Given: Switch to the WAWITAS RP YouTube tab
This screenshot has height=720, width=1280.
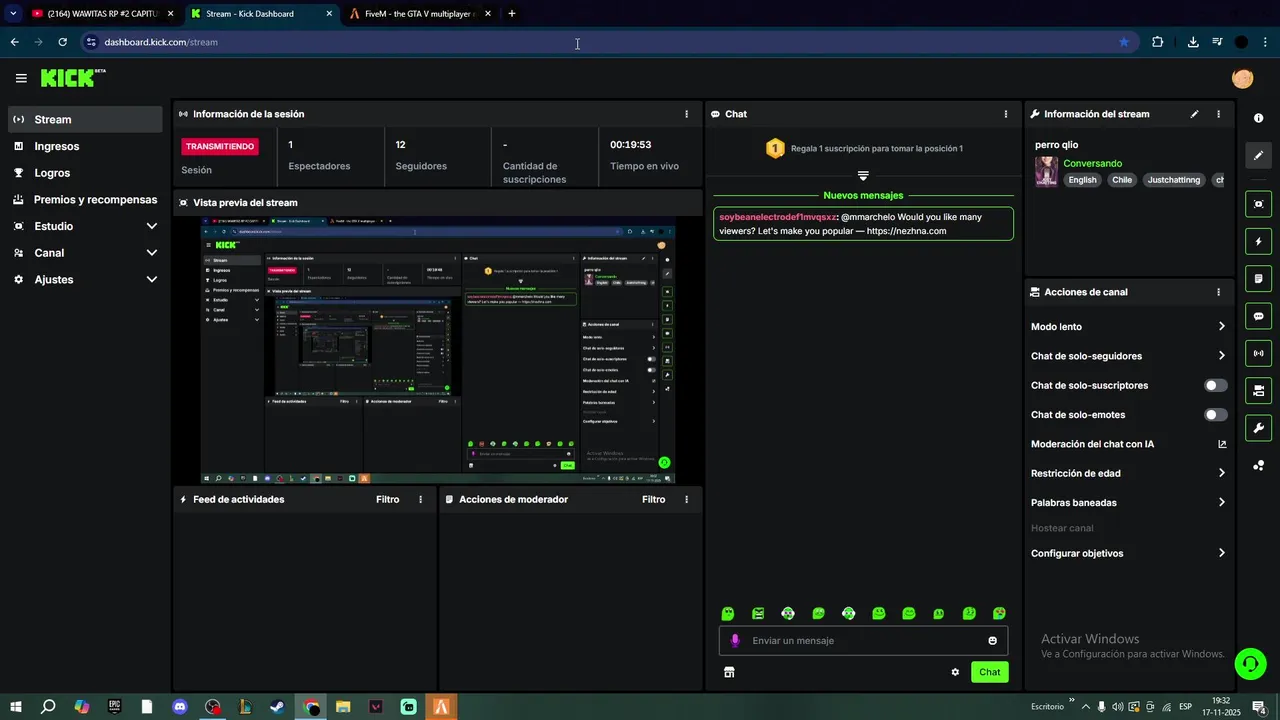Looking at the screenshot, I should 102,14.
